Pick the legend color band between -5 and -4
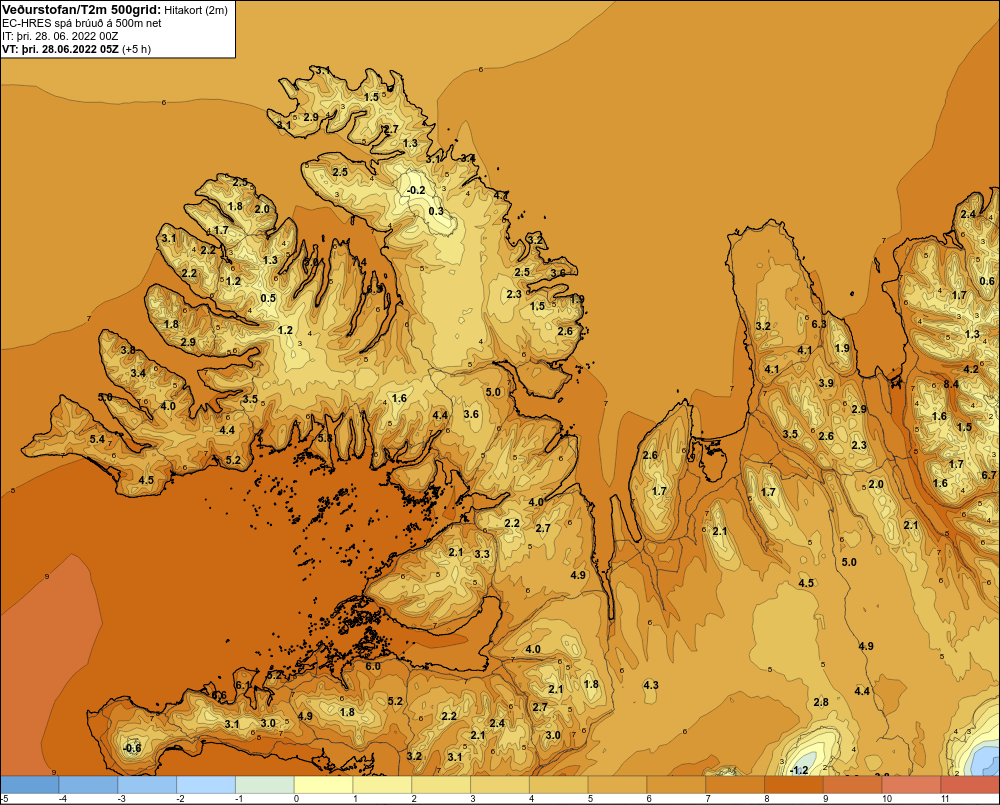 (29, 784)
